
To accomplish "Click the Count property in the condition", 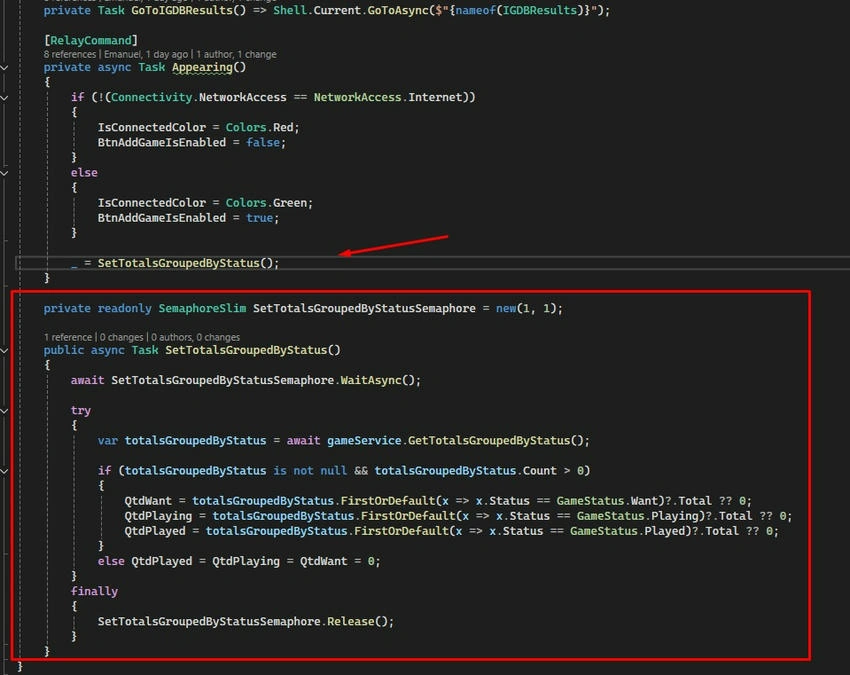I will [539, 471].
